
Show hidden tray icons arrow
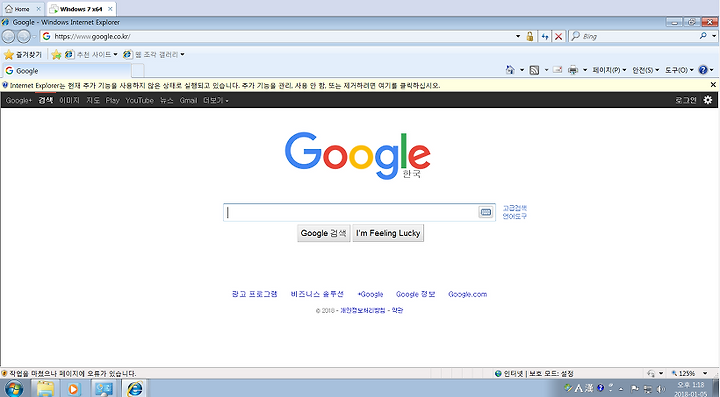point(621,389)
